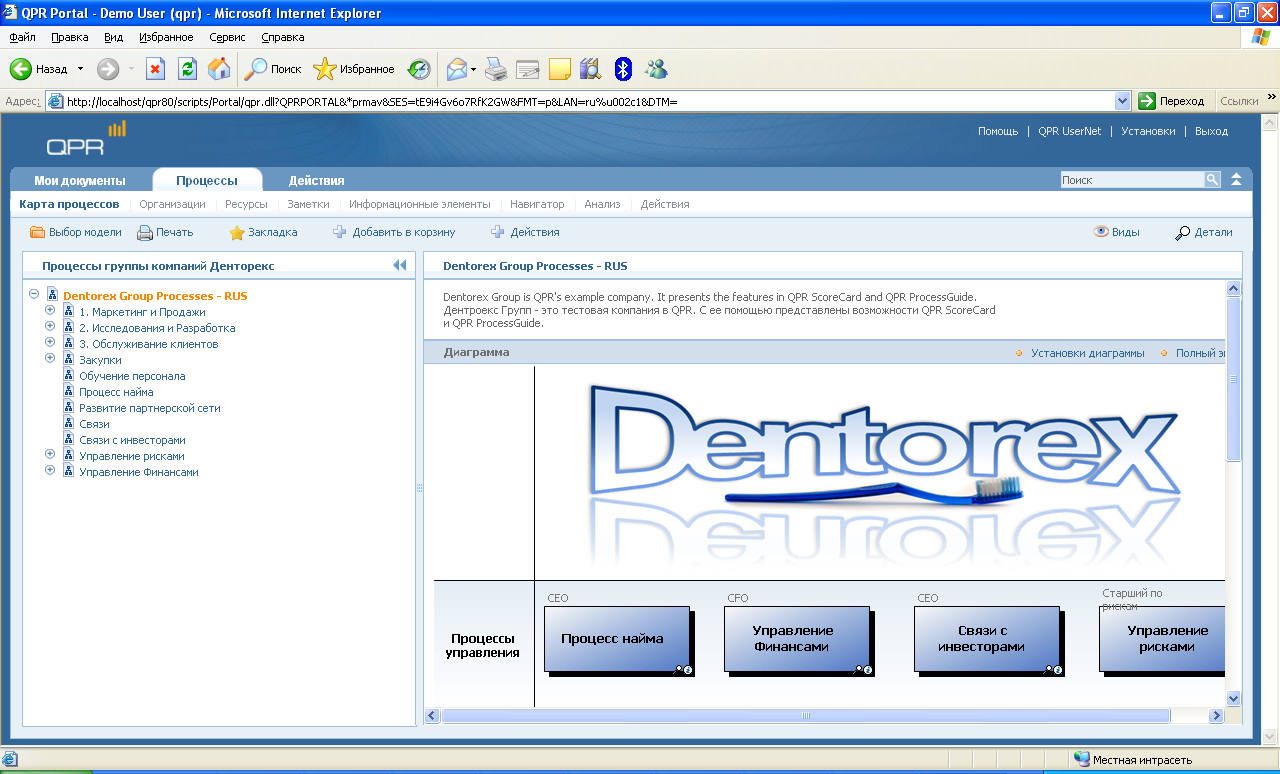Add a bookmark via Закладка star
Image resolution: width=1280 pixels, height=774 pixels.
click(237, 232)
